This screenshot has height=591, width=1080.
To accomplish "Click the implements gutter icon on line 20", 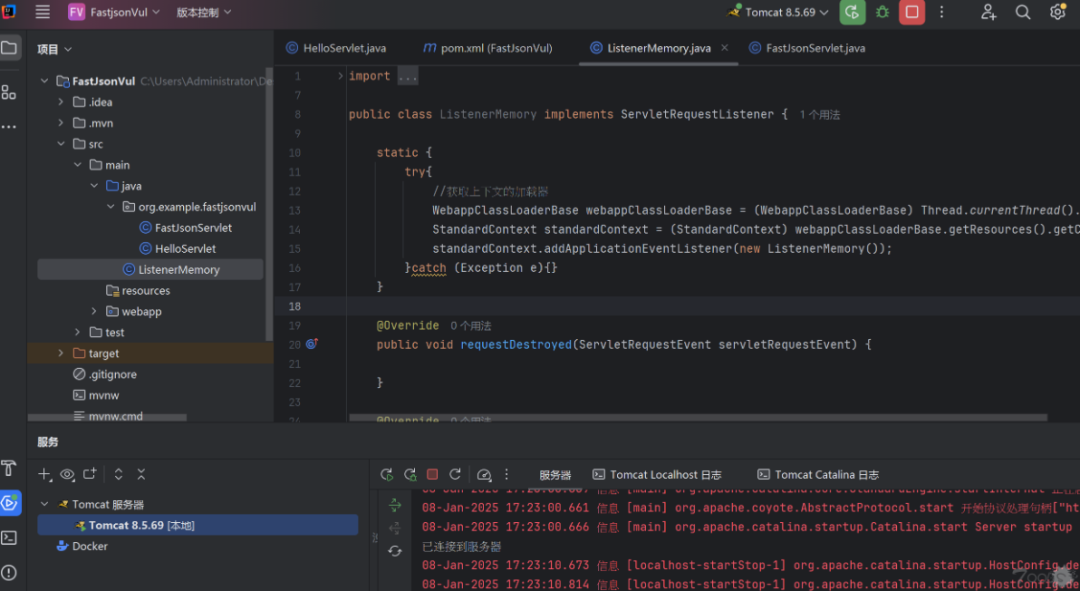I will point(311,344).
